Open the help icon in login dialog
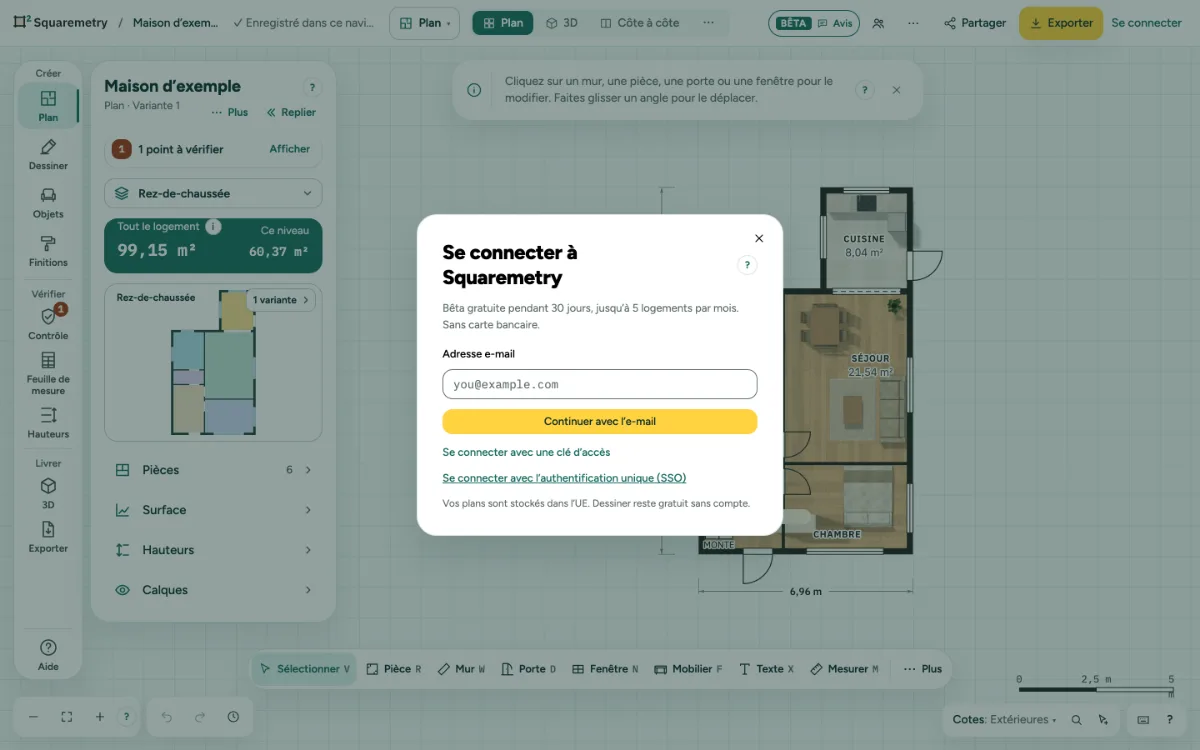1200x750 pixels. (x=747, y=265)
